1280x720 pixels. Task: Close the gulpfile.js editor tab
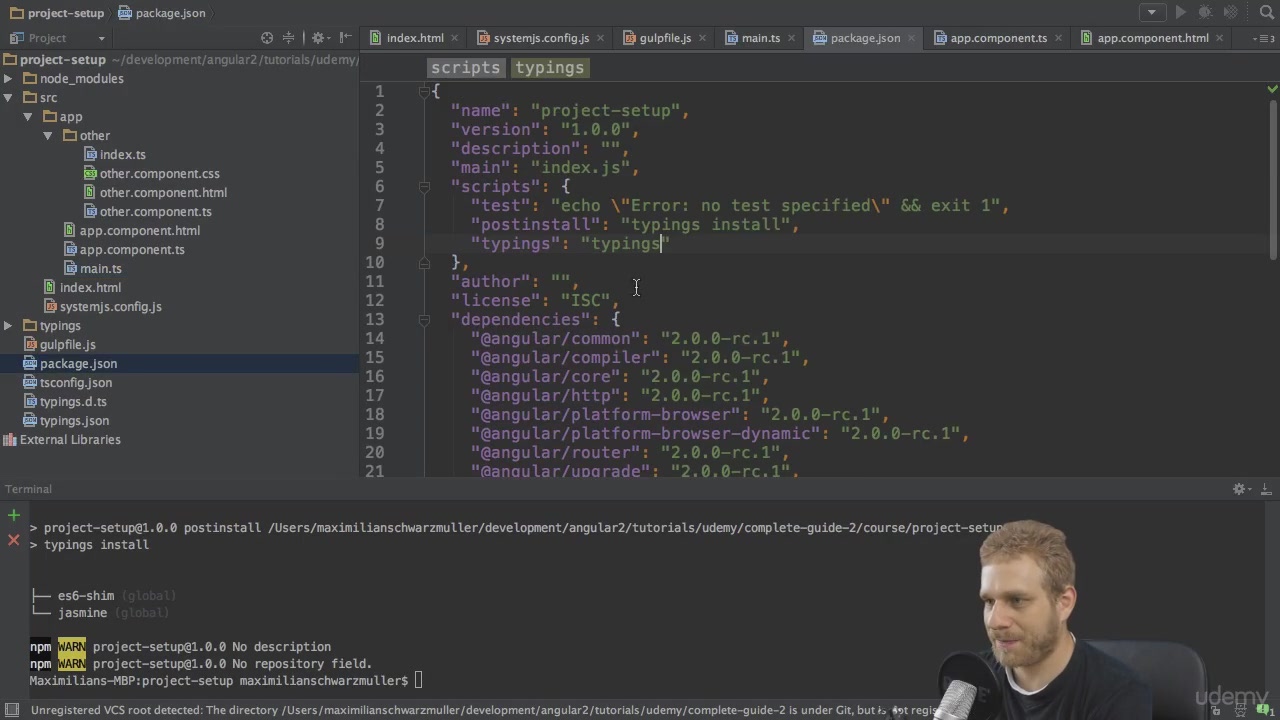pyautogui.click(x=702, y=38)
